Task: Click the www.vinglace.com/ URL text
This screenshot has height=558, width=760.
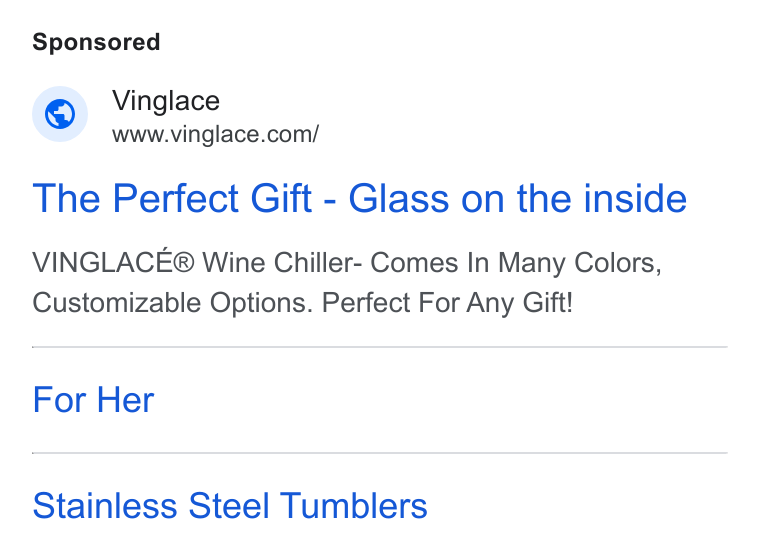Action: tap(215, 134)
